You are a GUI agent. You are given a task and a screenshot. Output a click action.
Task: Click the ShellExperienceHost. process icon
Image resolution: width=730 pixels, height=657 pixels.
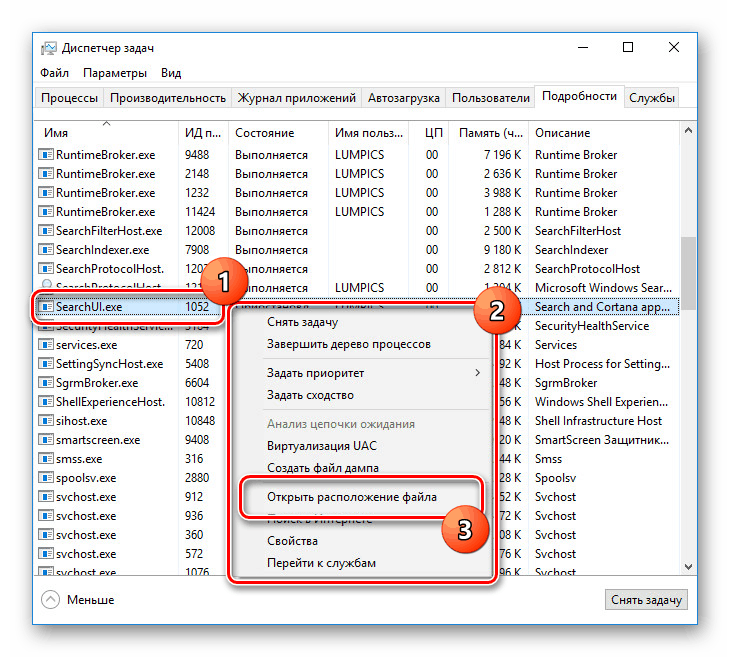click(46, 402)
